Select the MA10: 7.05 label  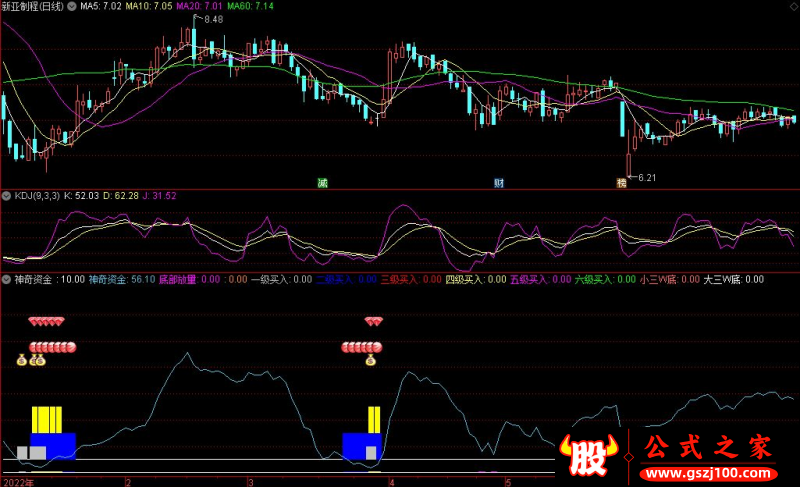click(149, 7)
